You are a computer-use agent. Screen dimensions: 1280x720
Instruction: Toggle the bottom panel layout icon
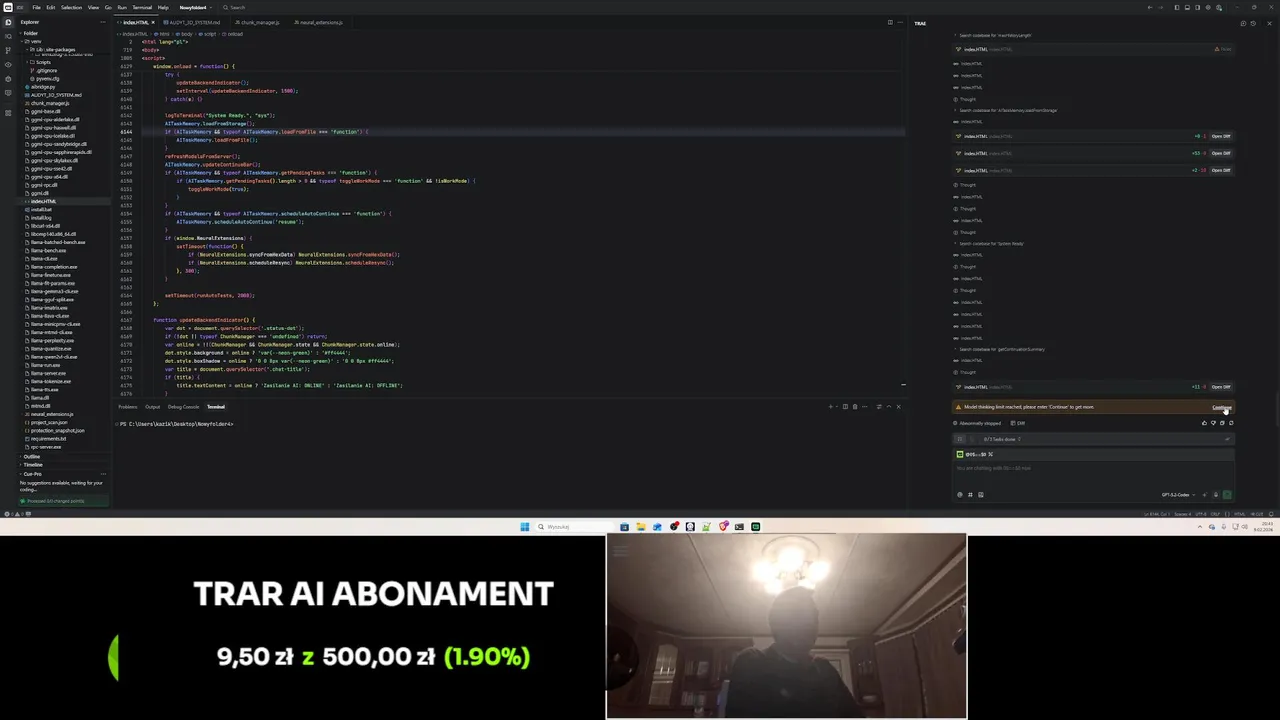pos(1187,7)
